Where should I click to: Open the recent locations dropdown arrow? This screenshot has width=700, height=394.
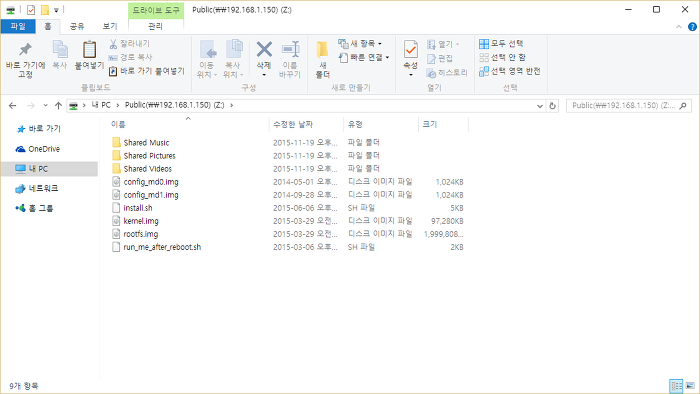click(45, 105)
